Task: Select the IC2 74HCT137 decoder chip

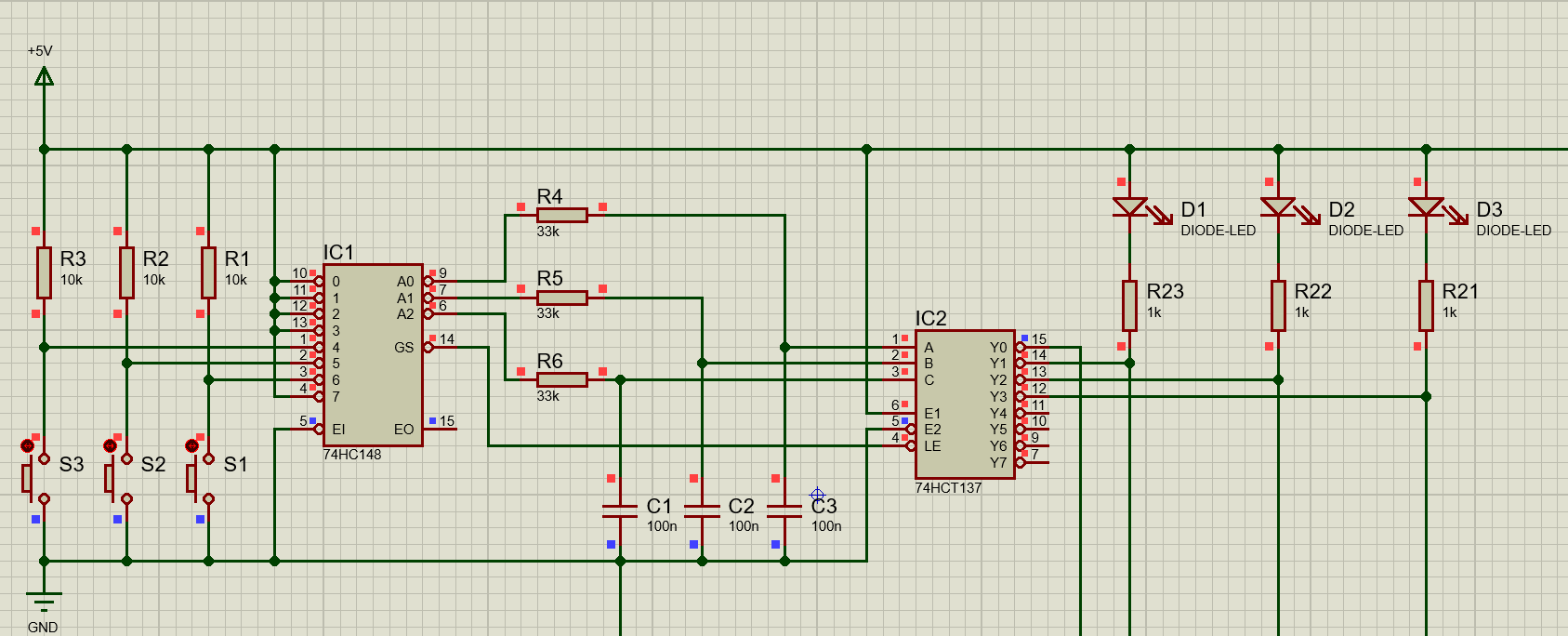Action: click(965, 404)
